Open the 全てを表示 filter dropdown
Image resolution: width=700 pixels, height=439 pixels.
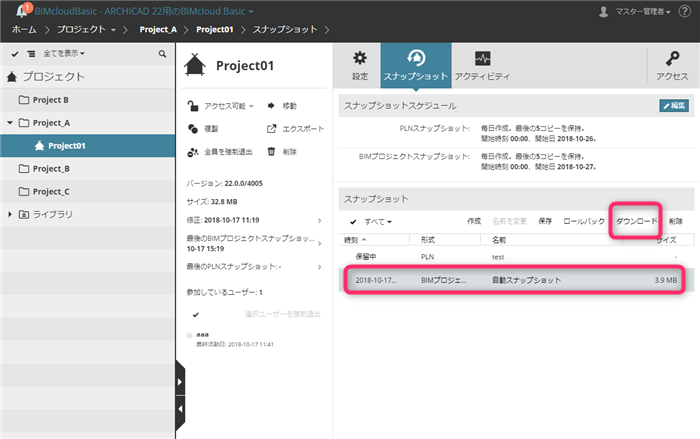click(x=63, y=53)
